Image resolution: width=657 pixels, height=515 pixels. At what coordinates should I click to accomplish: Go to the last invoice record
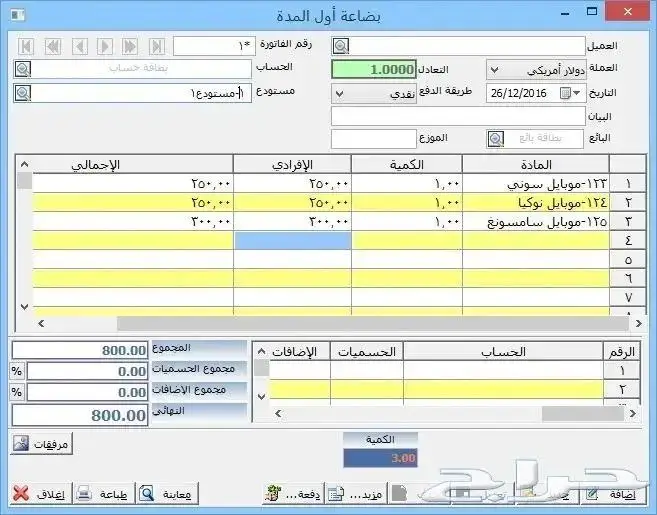tap(157, 46)
